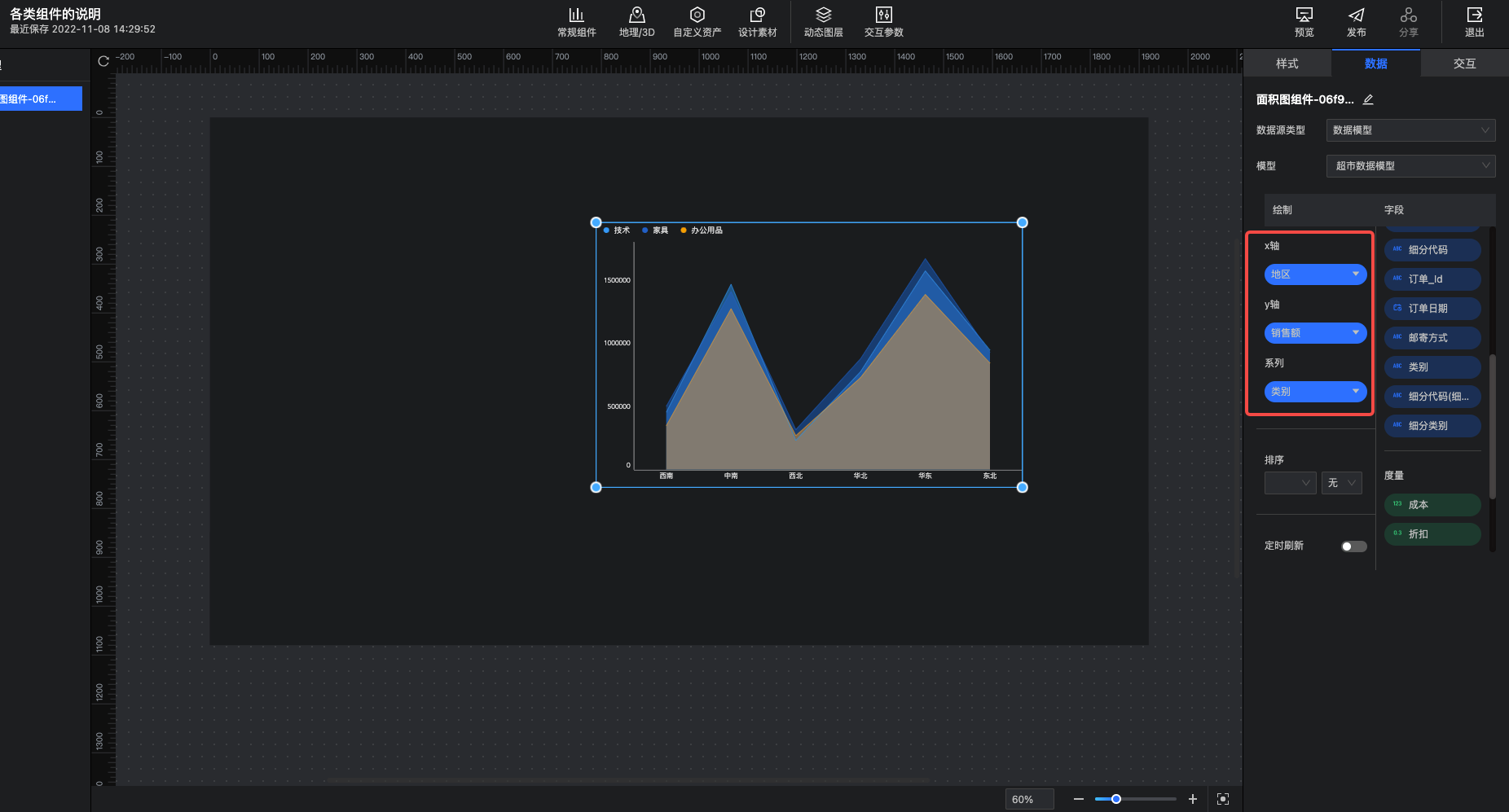Screen dimensions: 1509x812
Task: Click the zoom in plus icon
Action: (1193, 799)
